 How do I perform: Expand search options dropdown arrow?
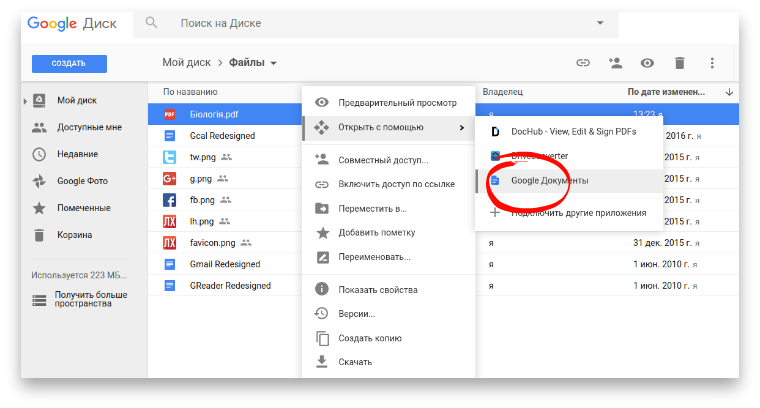(x=600, y=22)
